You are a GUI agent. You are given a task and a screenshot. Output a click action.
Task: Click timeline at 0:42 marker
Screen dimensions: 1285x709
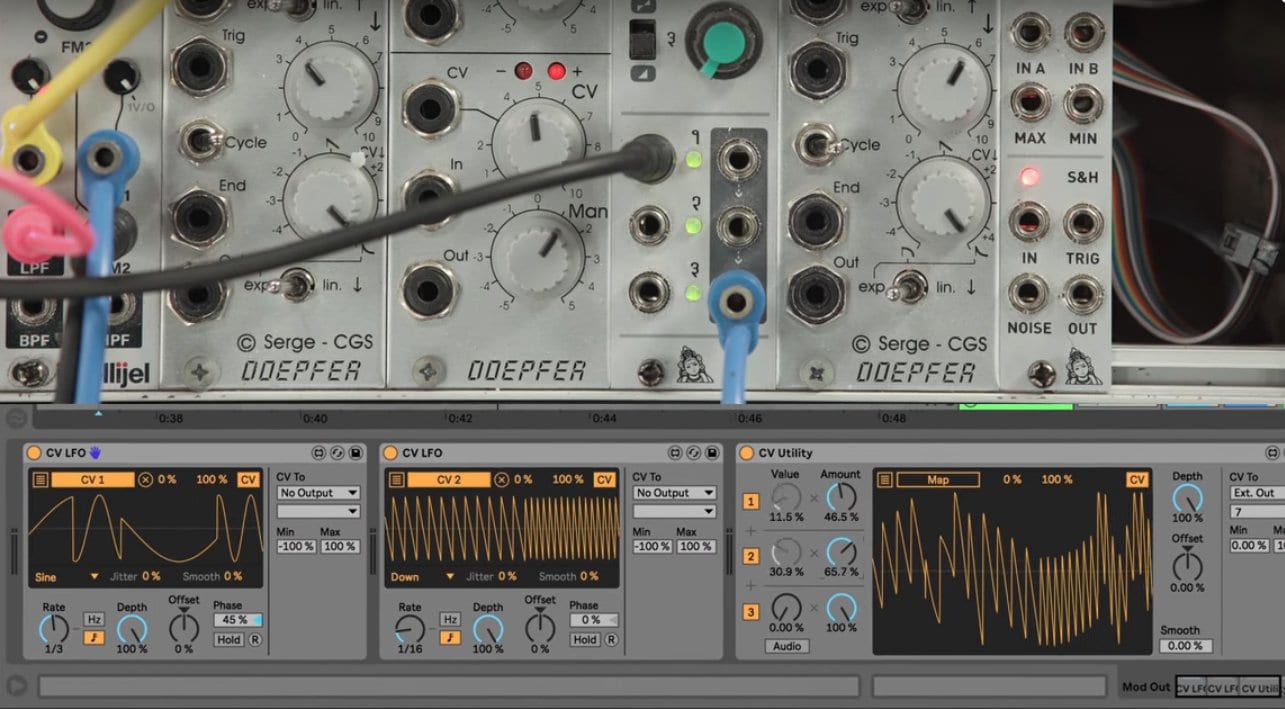[x=461, y=419]
